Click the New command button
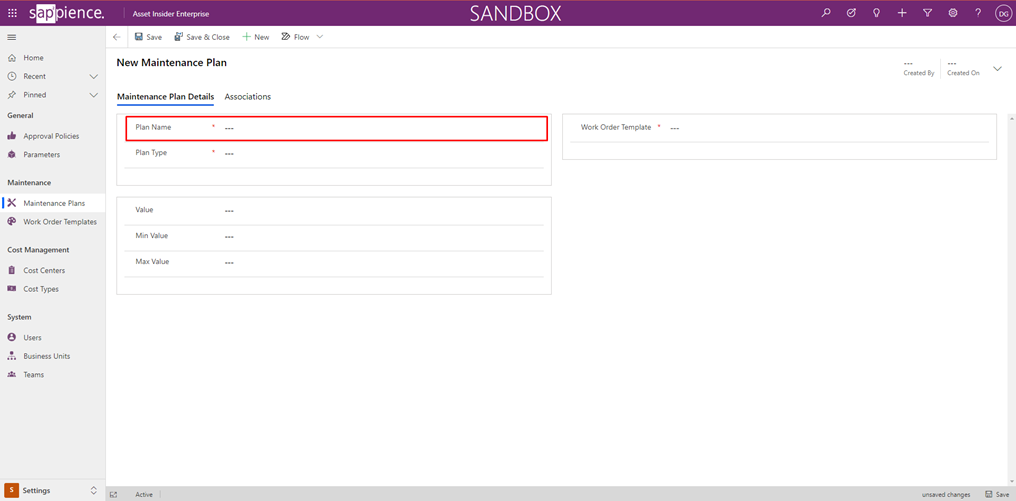 (x=256, y=37)
